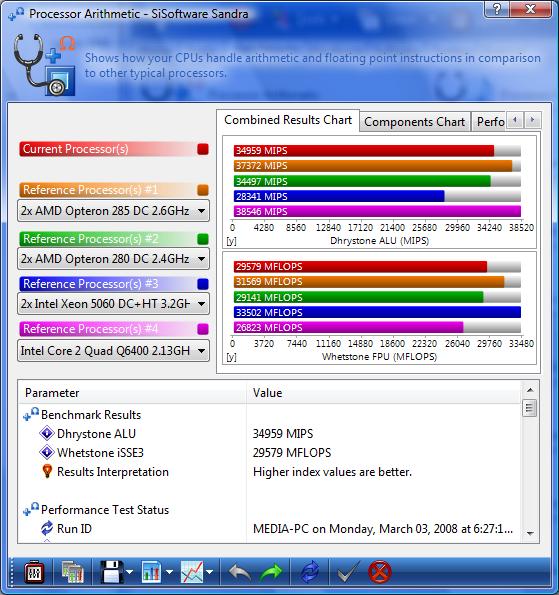
Task: Toggle the green Reference Processor #2 swatch
Action: pos(203,239)
